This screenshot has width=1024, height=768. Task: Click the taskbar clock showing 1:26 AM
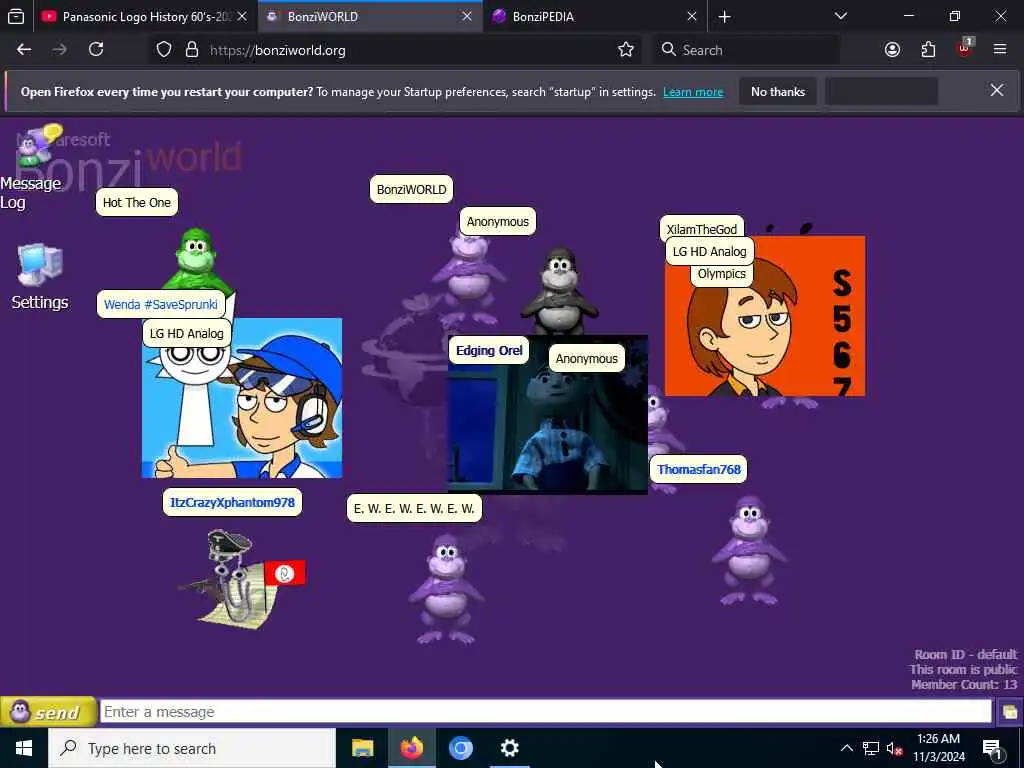[938, 748]
